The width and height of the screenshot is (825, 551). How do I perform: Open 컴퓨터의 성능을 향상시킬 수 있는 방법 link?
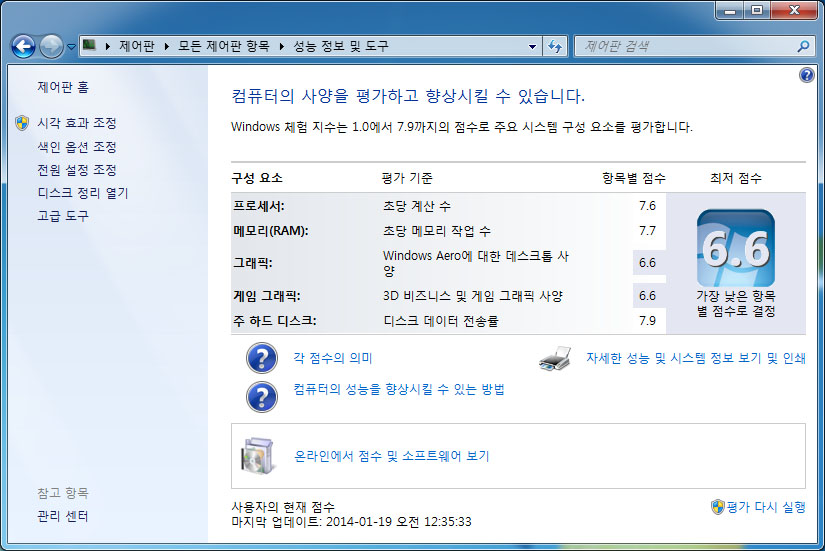click(x=399, y=389)
